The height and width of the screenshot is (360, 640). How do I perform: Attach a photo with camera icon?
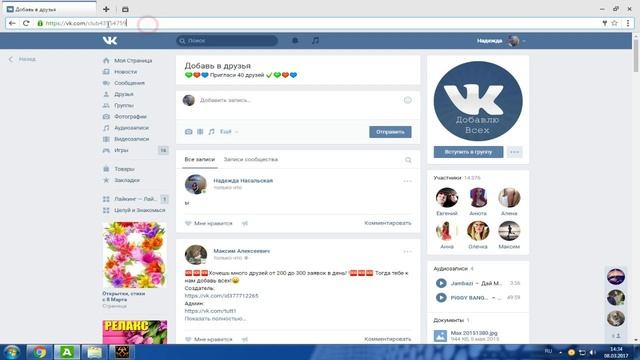tap(188, 132)
